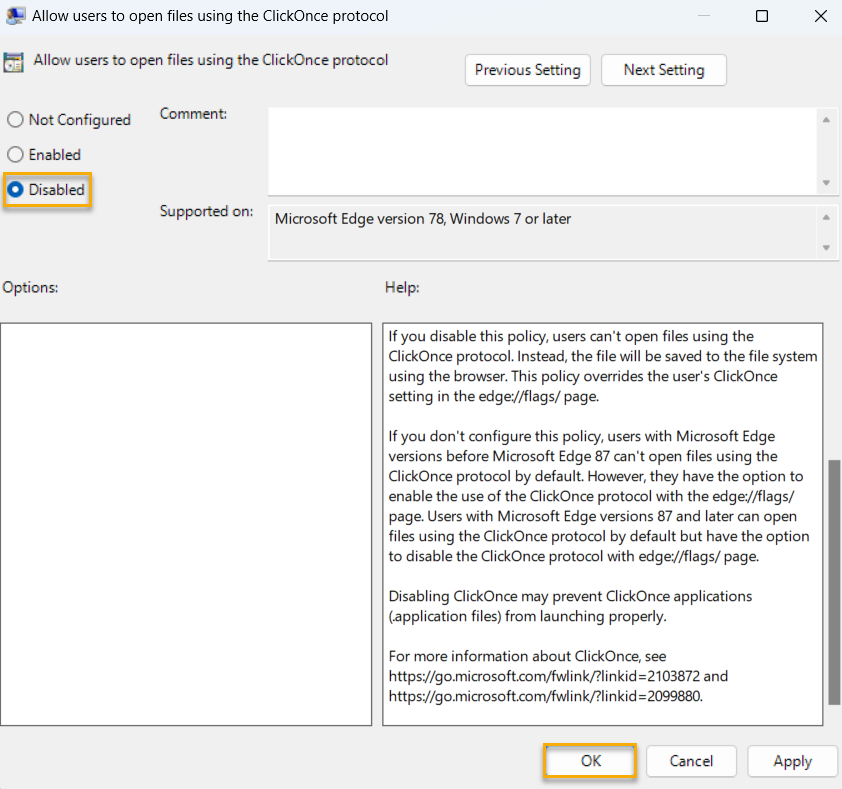Click the Cancel button
This screenshot has width=842, height=789.
coord(691,761)
